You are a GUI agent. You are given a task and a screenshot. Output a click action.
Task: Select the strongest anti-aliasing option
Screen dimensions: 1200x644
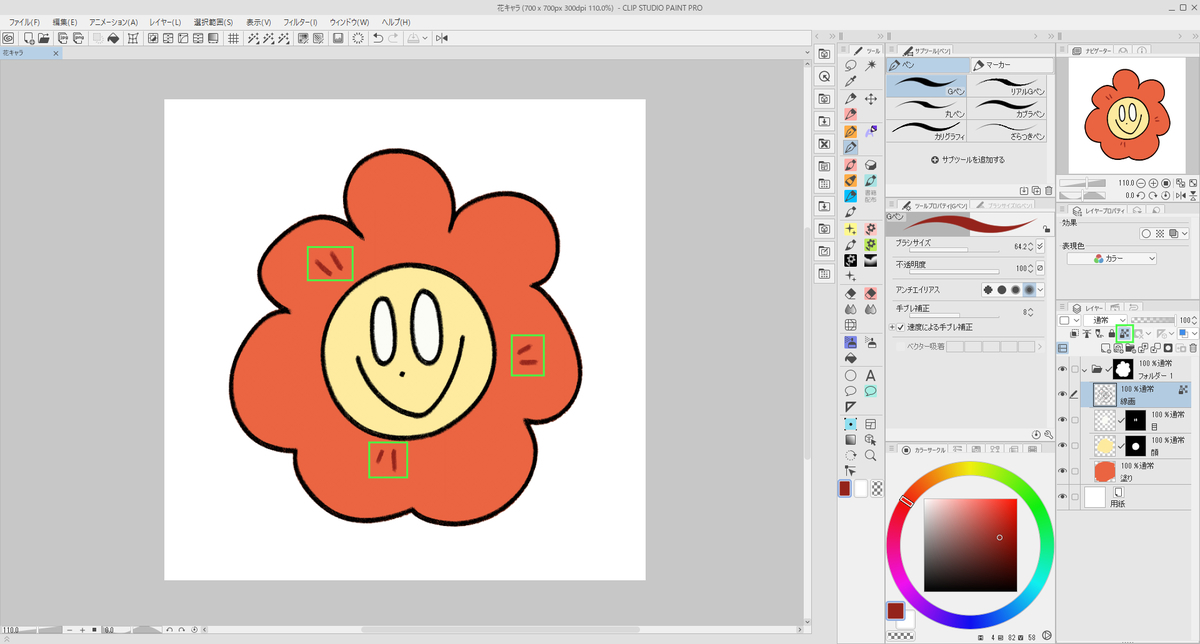coord(1029,289)
